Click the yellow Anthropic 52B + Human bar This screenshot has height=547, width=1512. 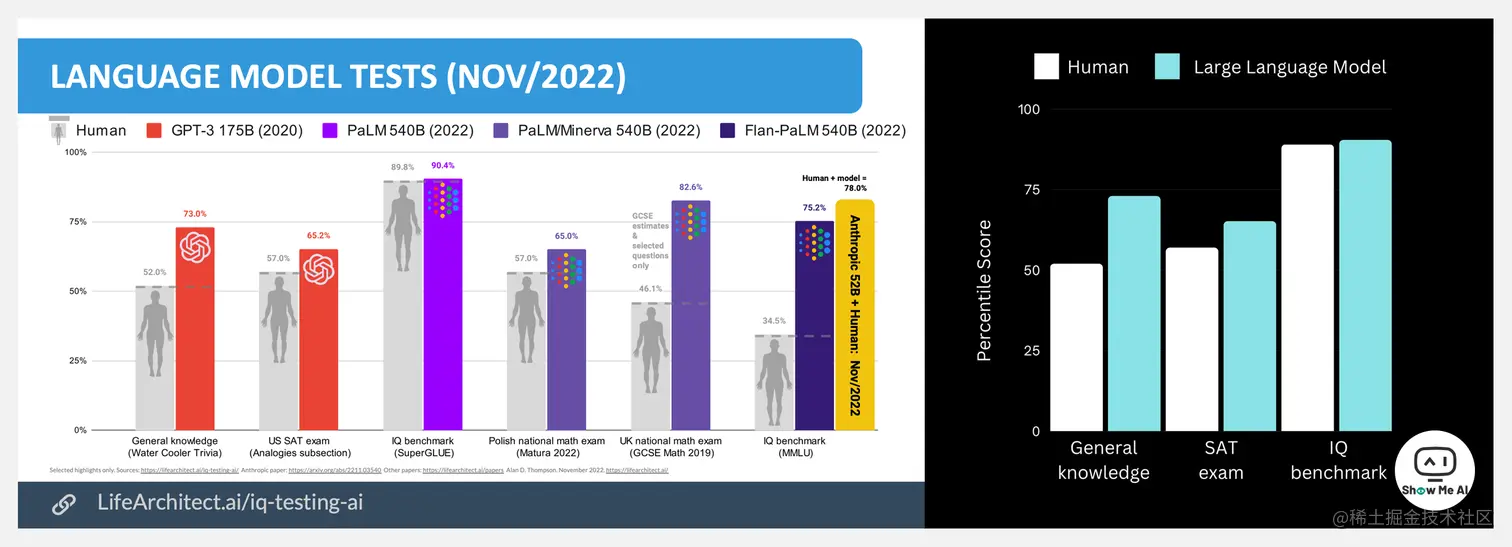coord(854,314)
